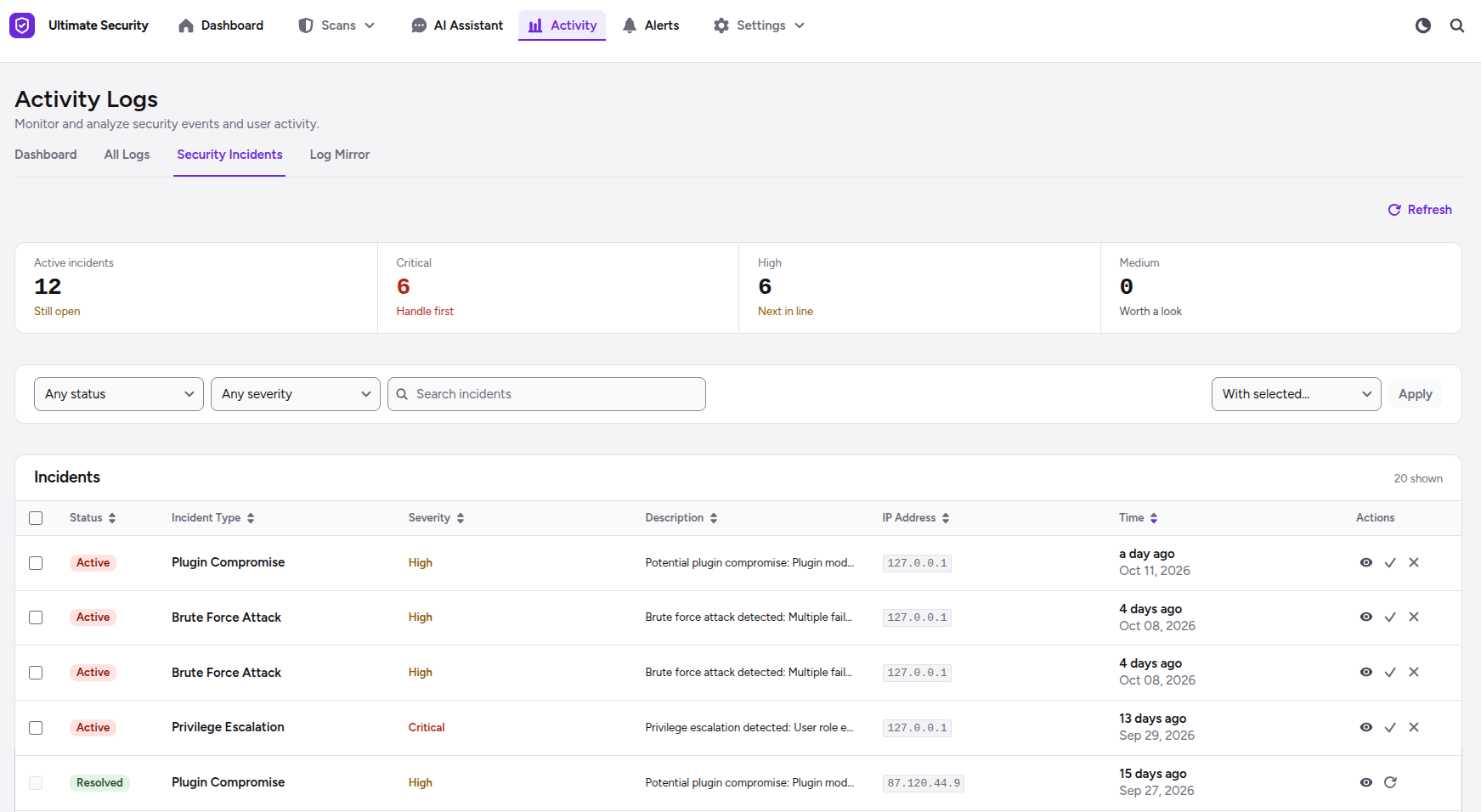This screenshot has width=1481, height=812.
Task: Click the Activity nav item
Action: point(562,25)
